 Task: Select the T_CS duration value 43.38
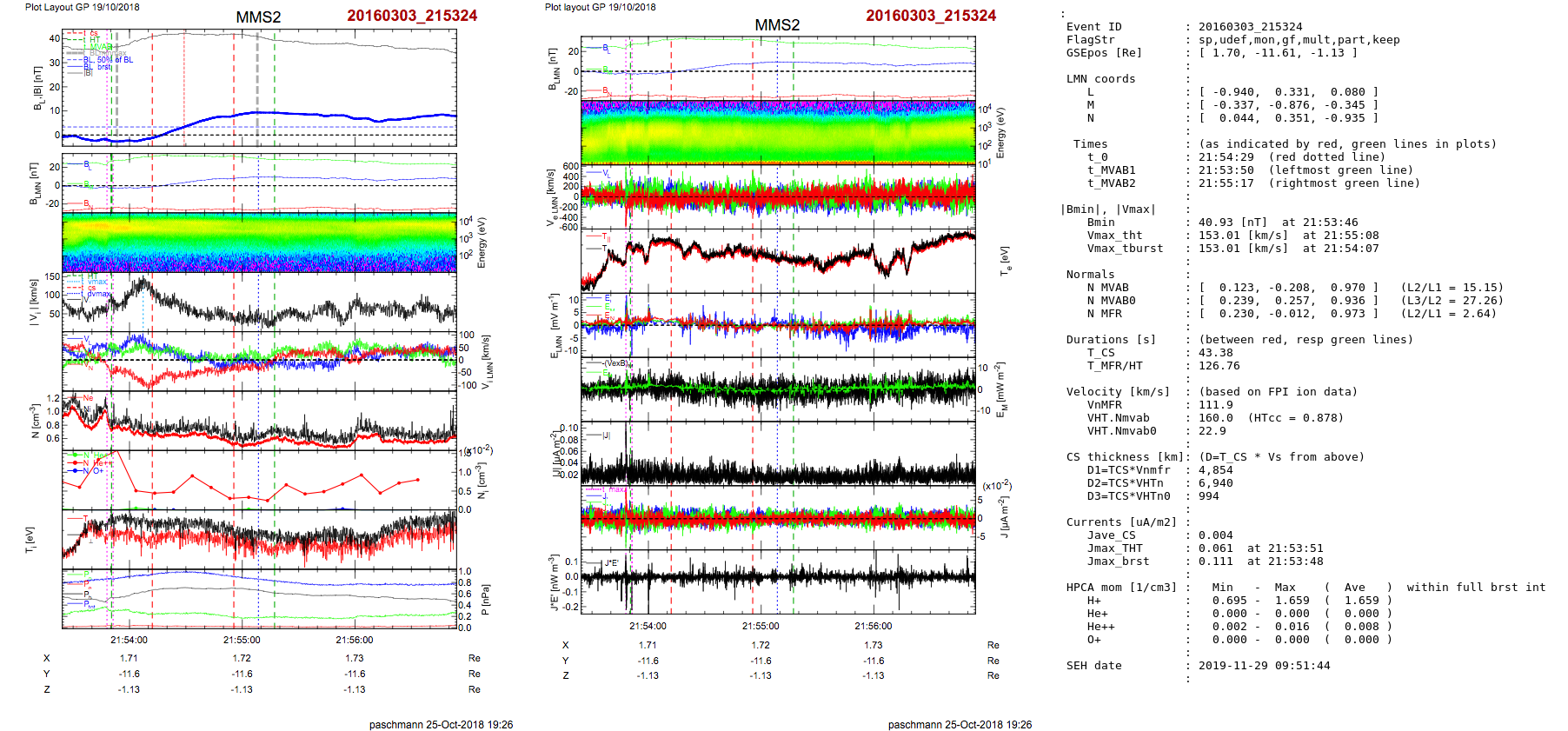click(x=1215, y=353)
